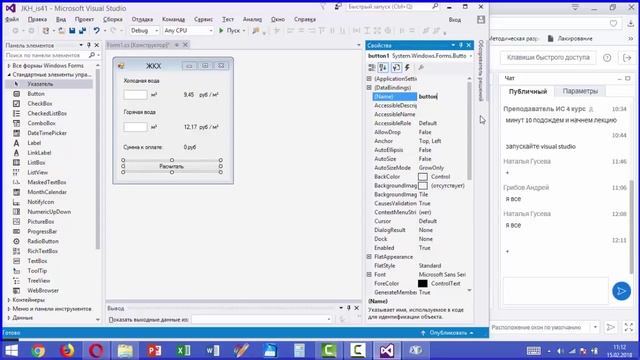Click the Вход sign-in link
This screenshot has width=640, height=360.
click(455, 20)
